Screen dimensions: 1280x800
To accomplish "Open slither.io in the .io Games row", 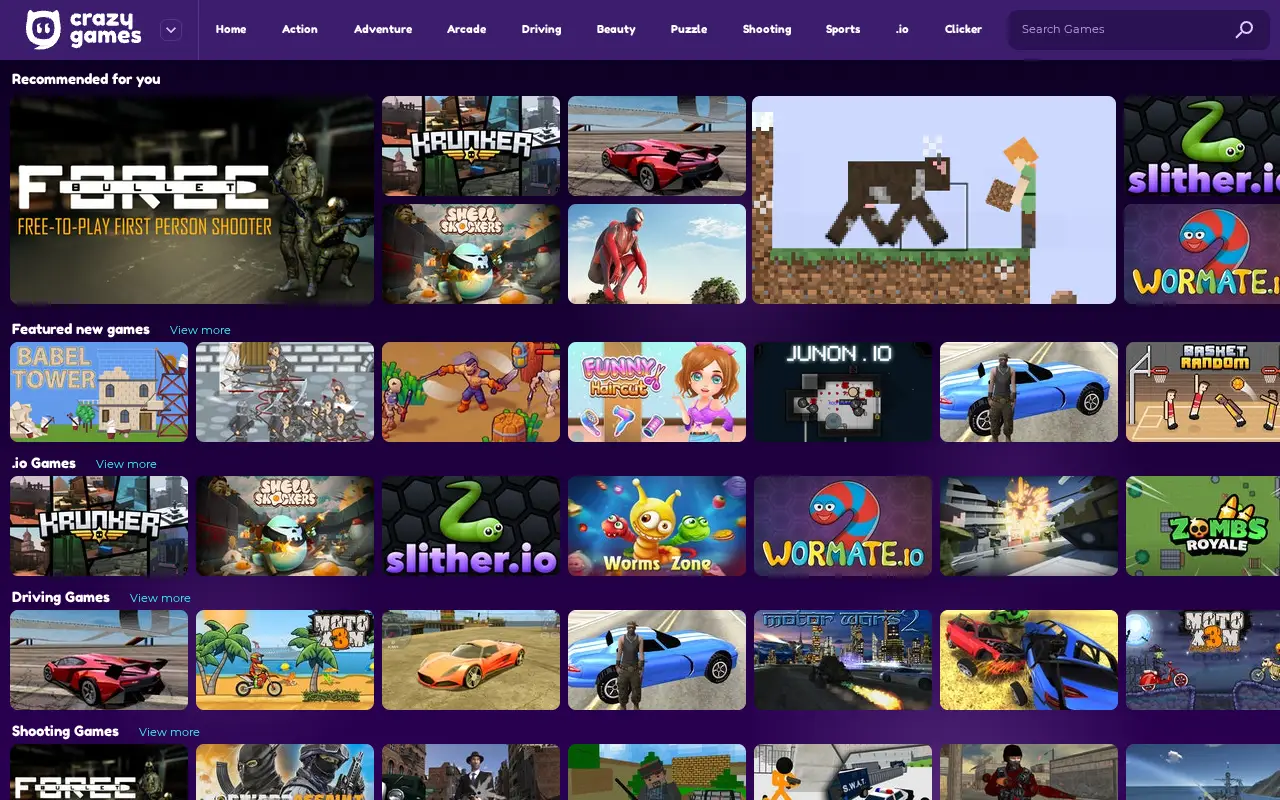I will pos(471,526).
